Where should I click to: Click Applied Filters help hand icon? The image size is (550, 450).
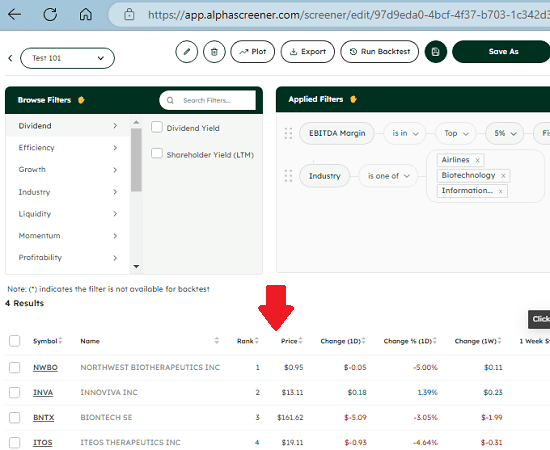[353, 99]
